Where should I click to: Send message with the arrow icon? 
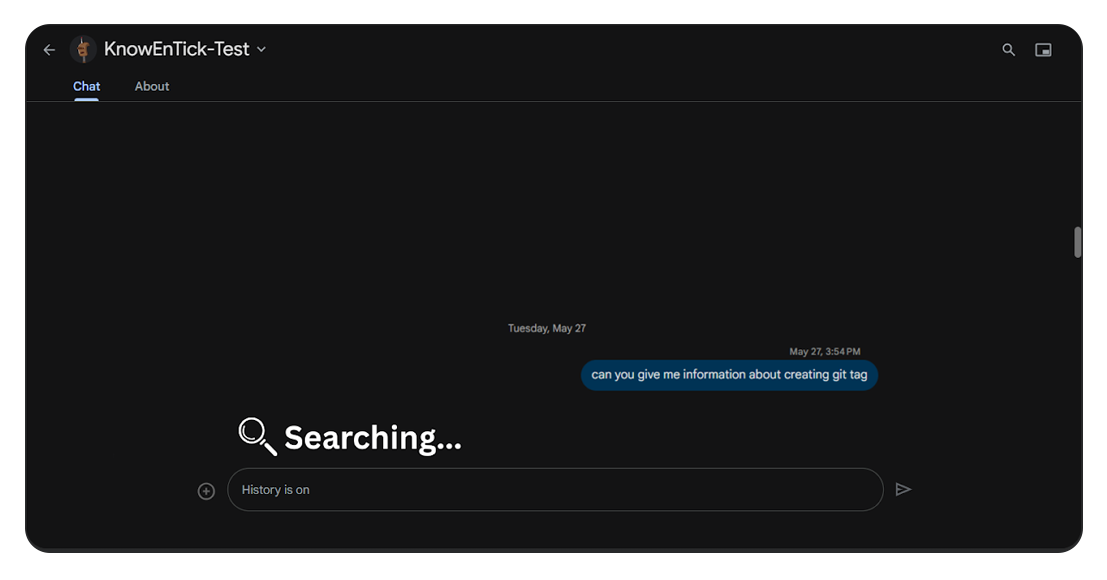point(903,490)
